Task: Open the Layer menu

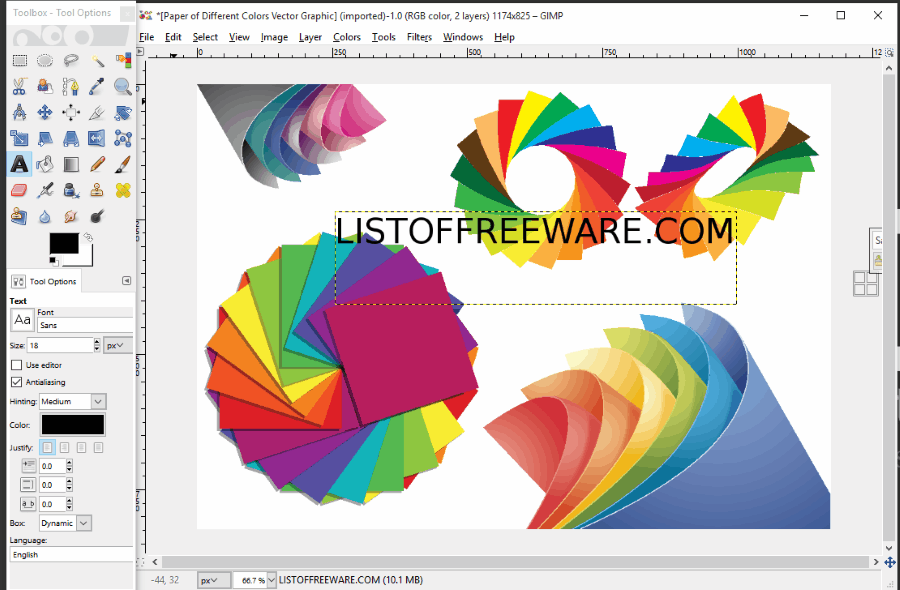Action: pyautogui.click(x=310, y=37)
